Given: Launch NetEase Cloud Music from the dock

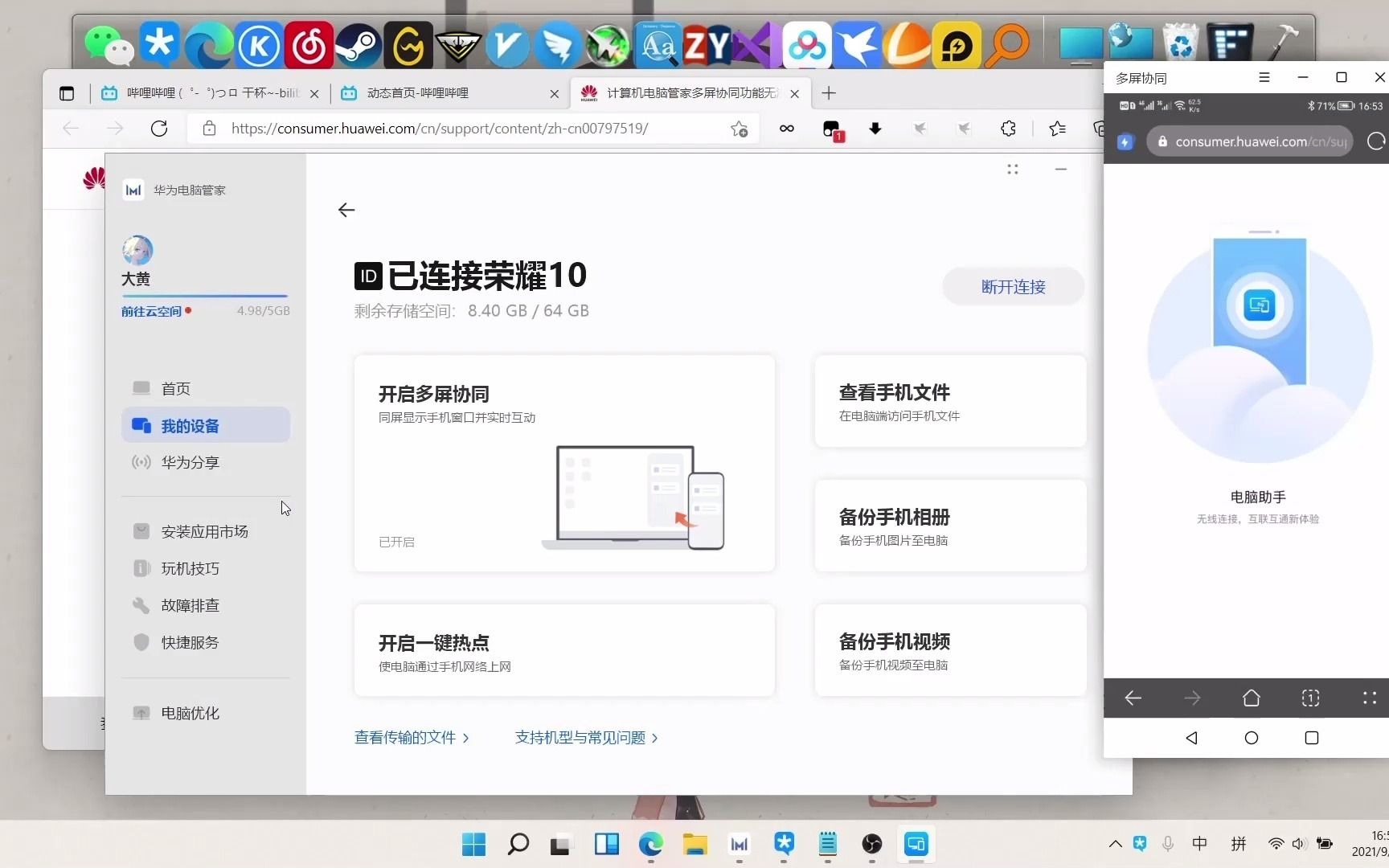Looking at the screenshot, I should [x=309, y=44].
